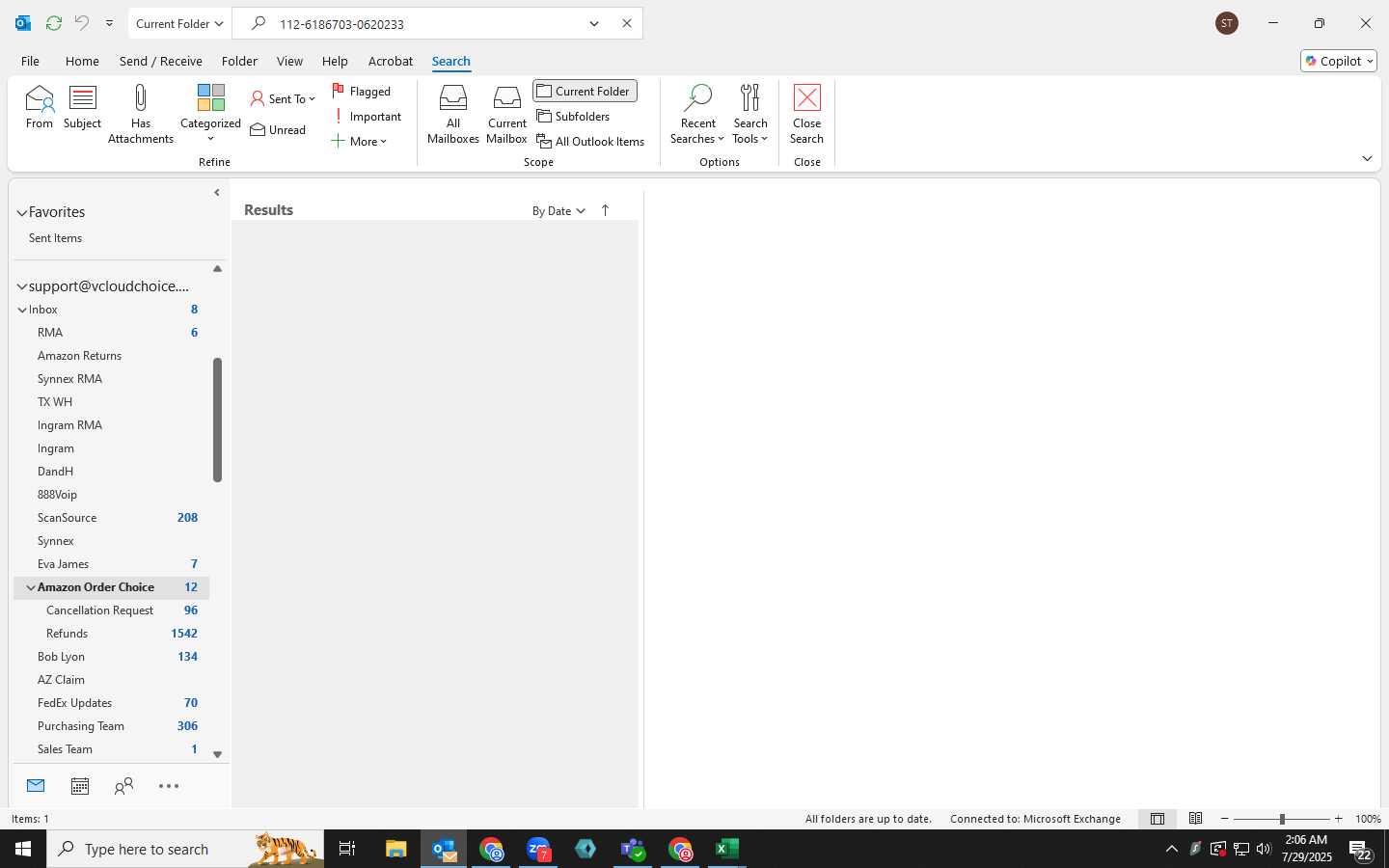
Task: Switch to the Home tab
Action: [x=82, y=61]
